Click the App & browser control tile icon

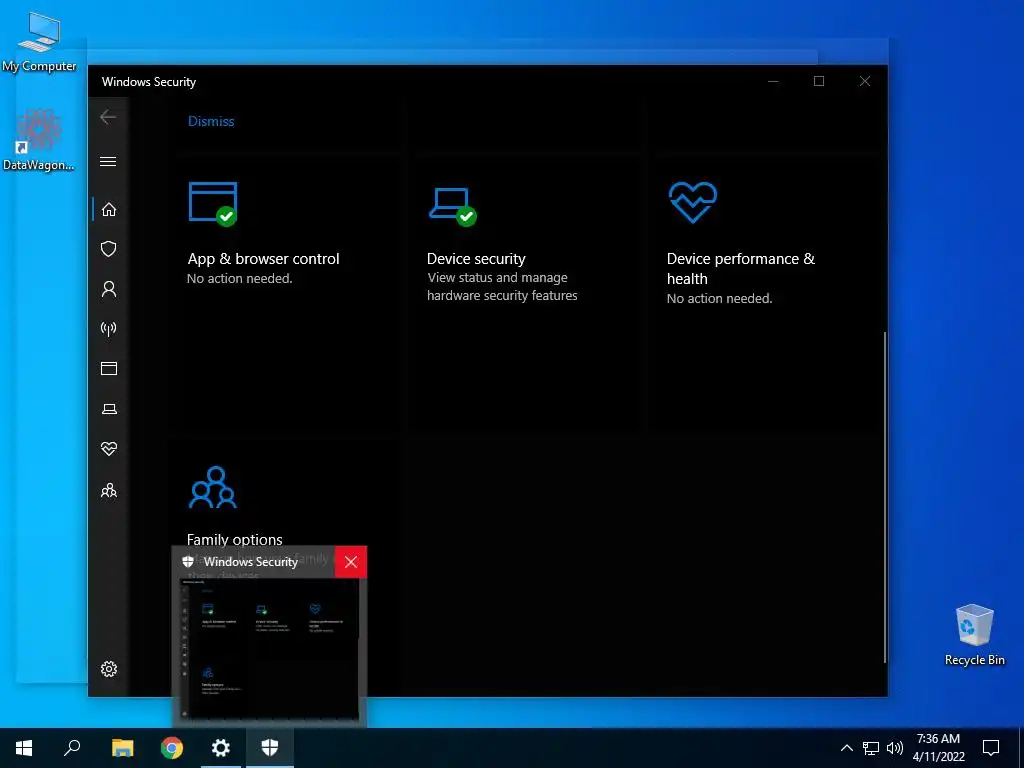(213, 204)
